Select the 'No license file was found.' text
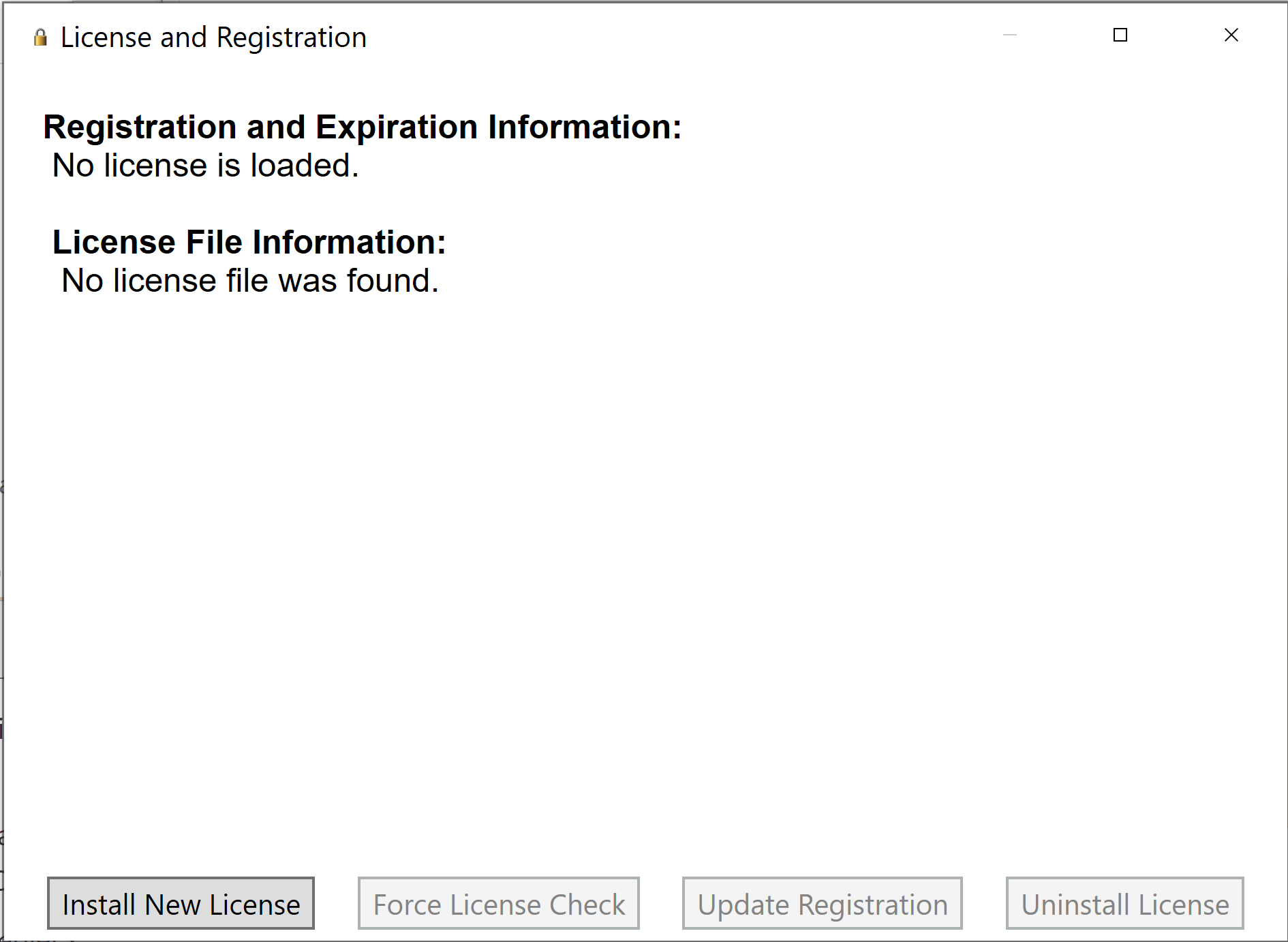The height and width of the screenshot is (942, 1288). 250,281
